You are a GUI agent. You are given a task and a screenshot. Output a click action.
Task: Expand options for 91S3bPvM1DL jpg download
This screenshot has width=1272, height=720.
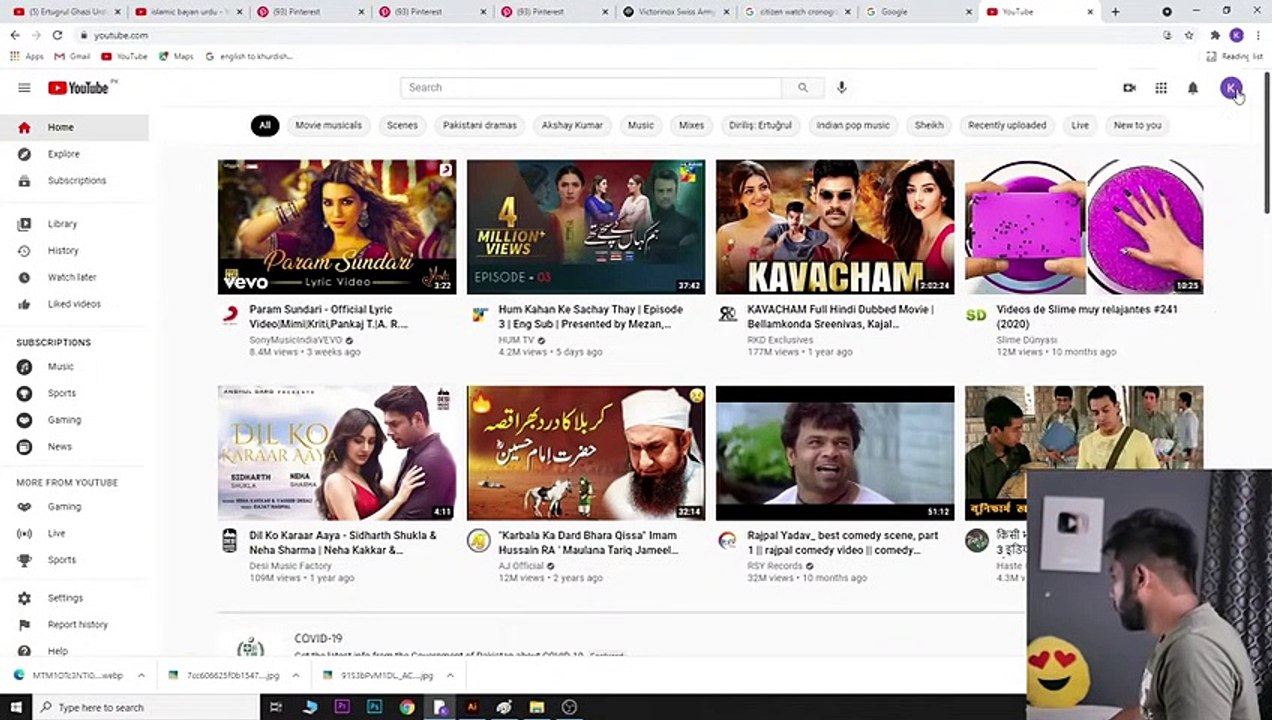tap(450, 676)
